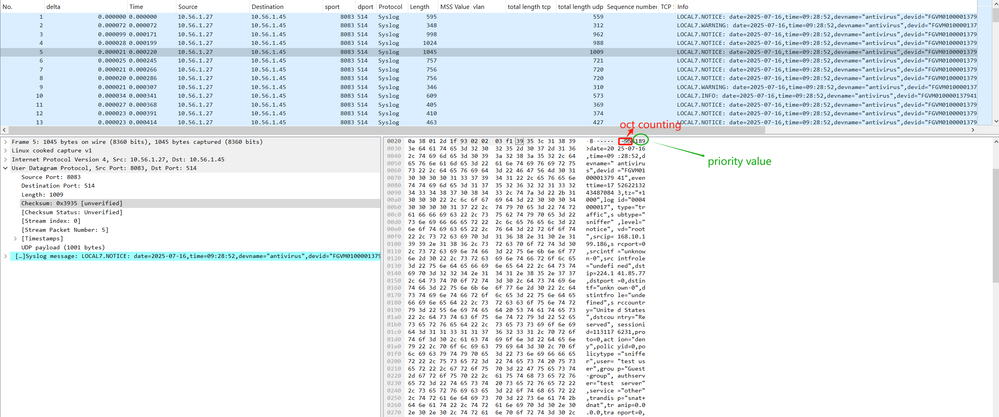The width and height of the screenshot is (999, 417).
Task: Sort by the Source column header
Action: point(213,6)
